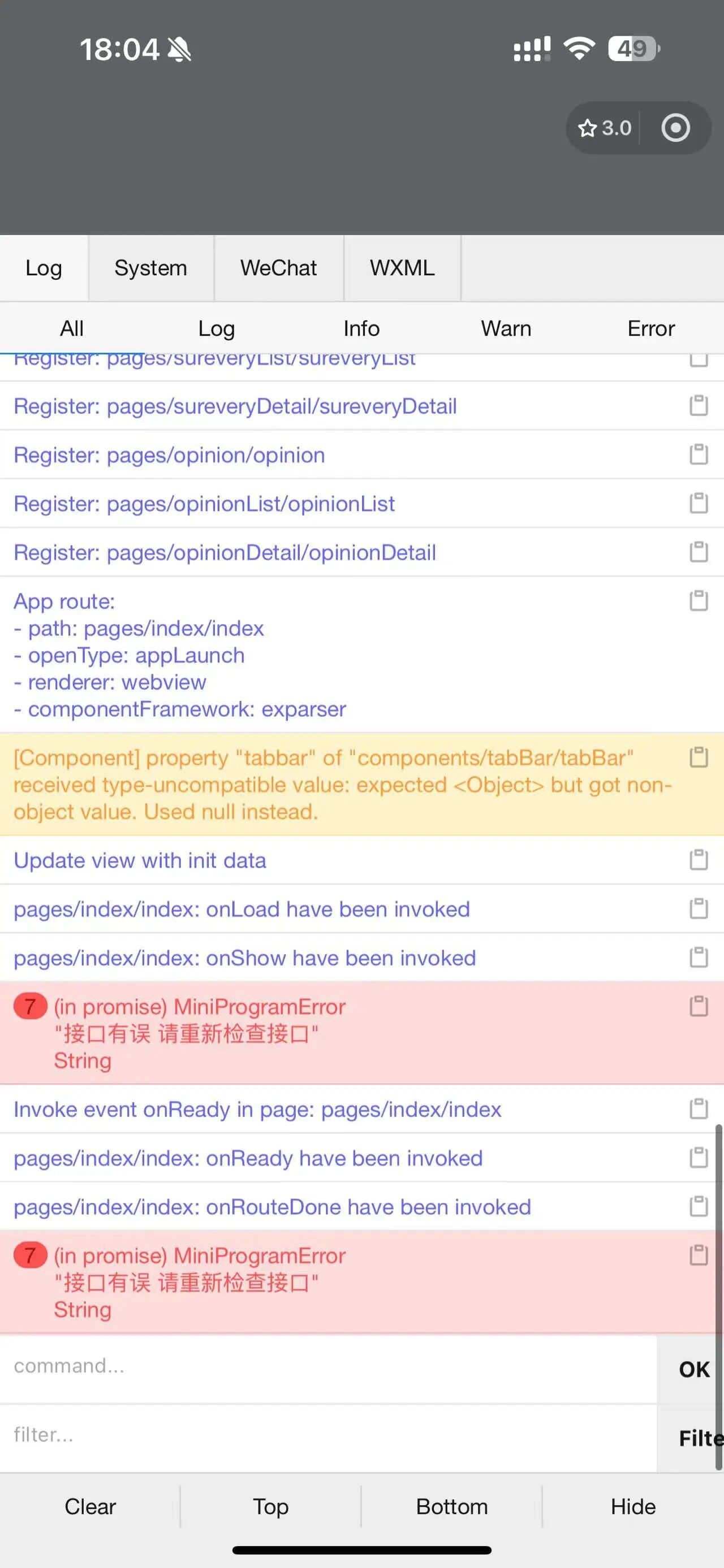Clear the console logs
Screen dimensions: 724x1568
90,1506
